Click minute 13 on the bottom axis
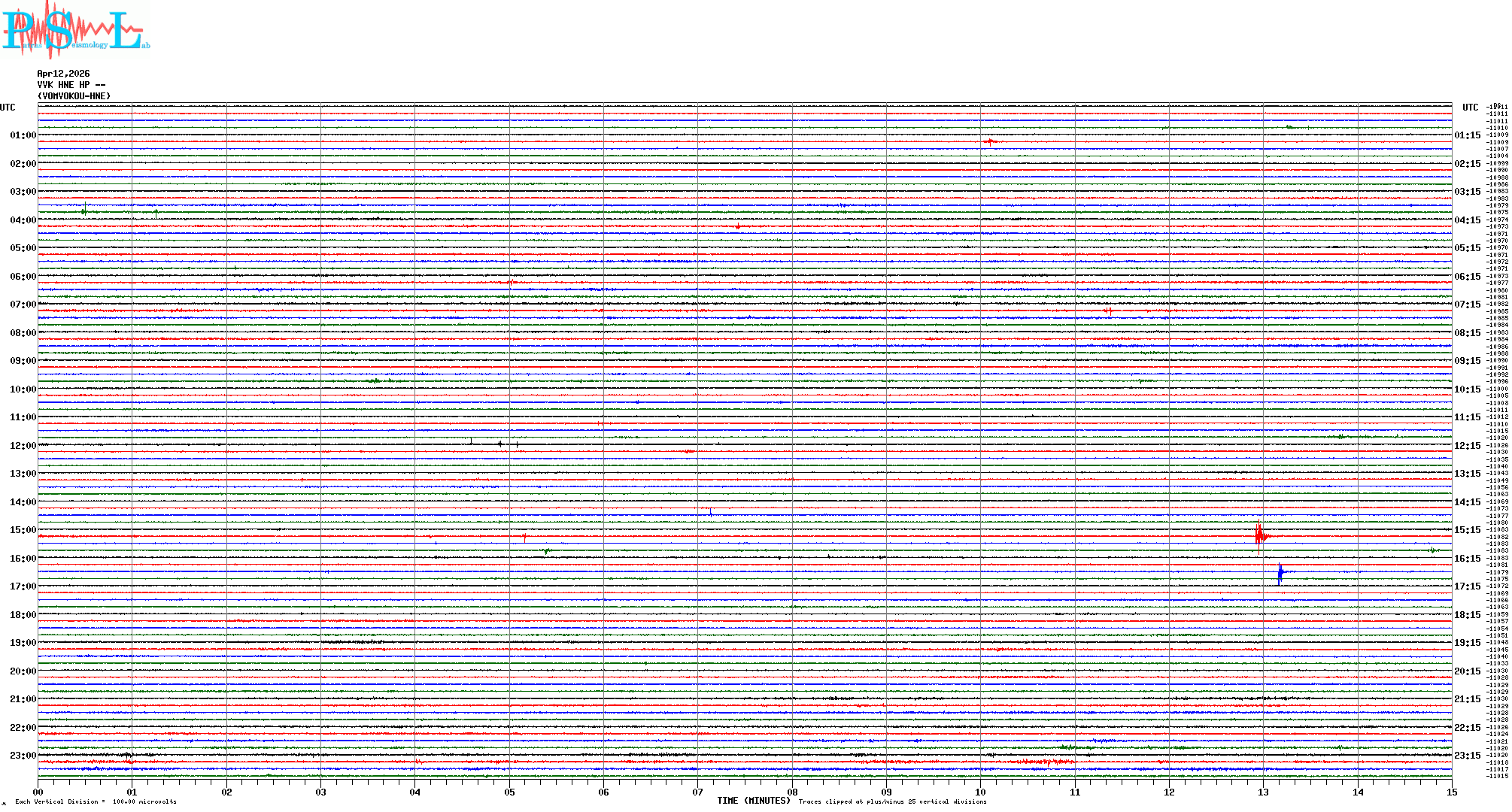 pos(1263,792)
